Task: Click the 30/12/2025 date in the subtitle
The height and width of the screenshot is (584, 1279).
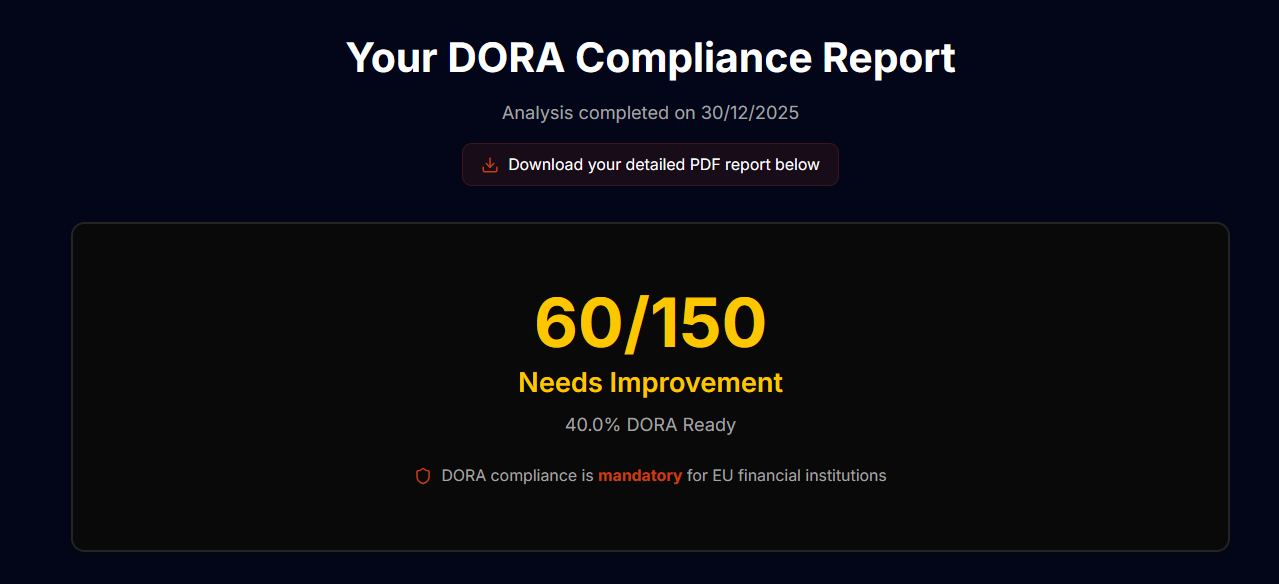Action: [x=749, y=113]
